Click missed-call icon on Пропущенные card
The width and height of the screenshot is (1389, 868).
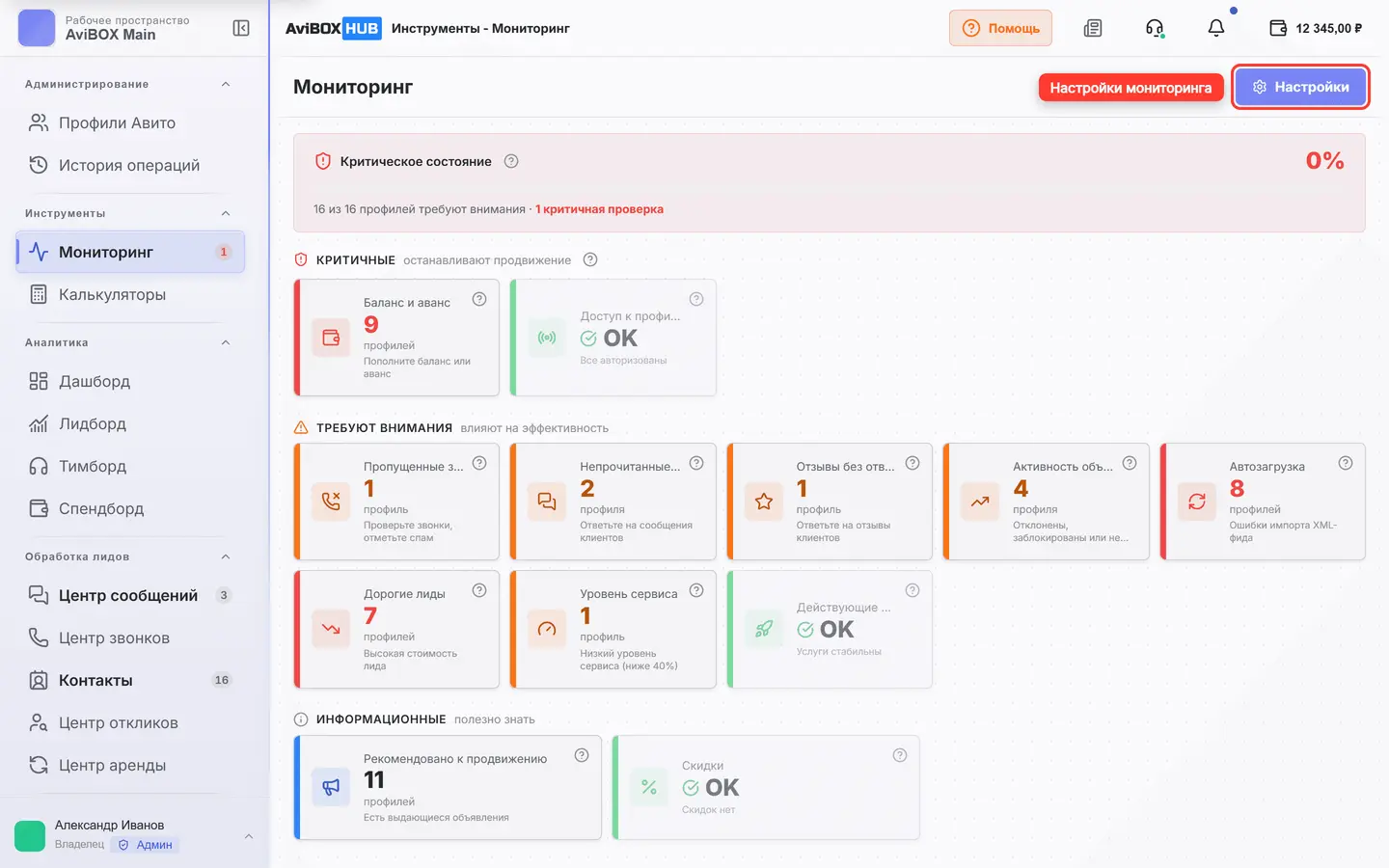[331, 502]
